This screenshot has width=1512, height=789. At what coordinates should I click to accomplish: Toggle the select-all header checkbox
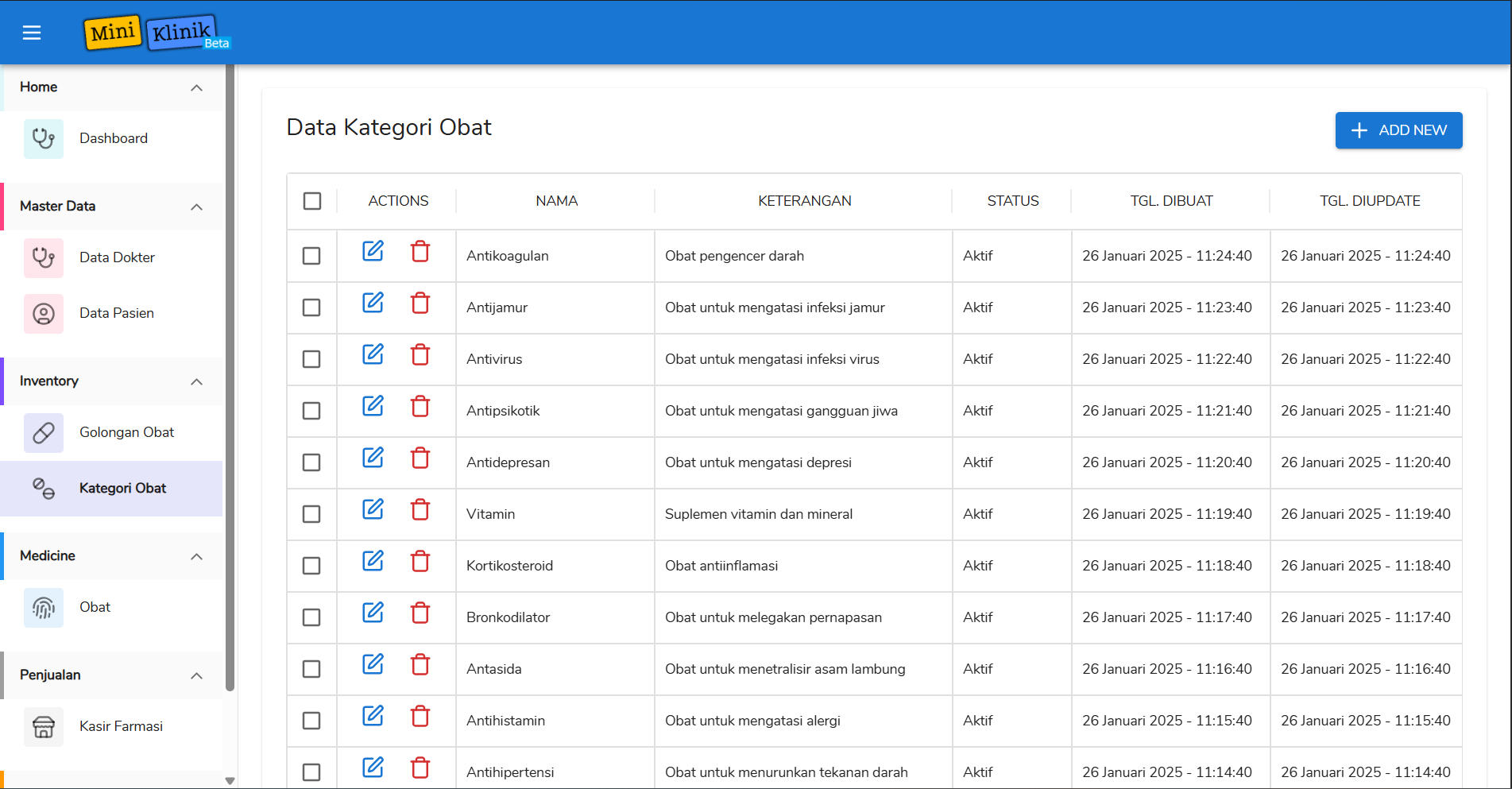pos(312,201)
